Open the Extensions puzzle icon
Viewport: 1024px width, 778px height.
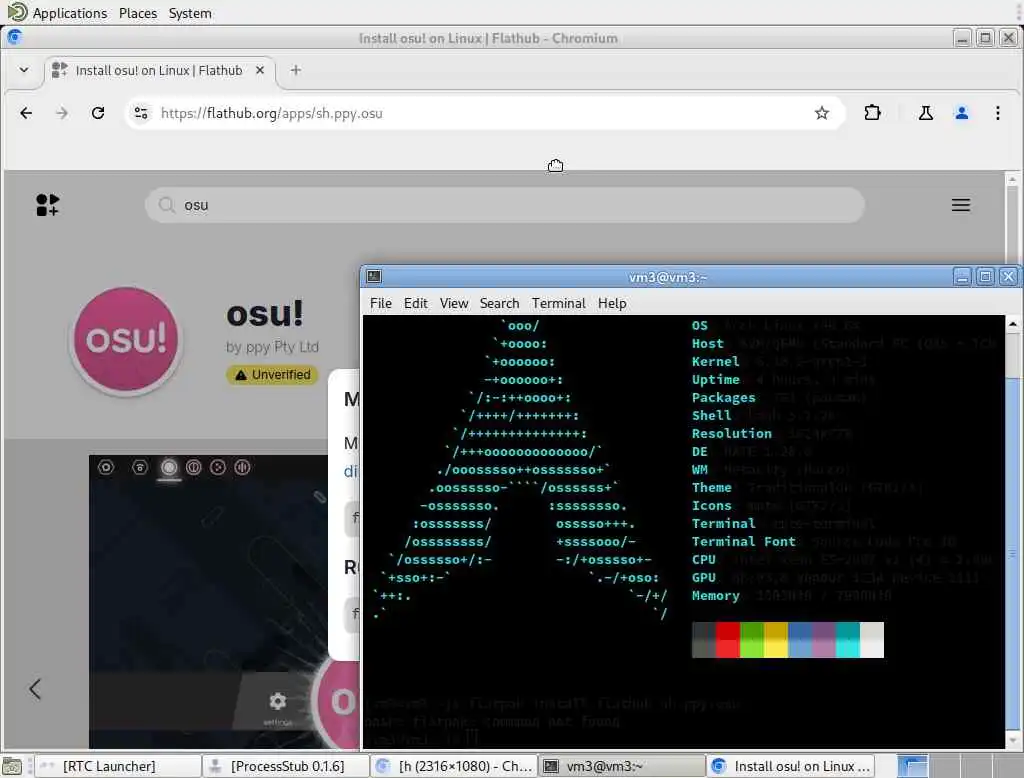(x=872, y=113)
